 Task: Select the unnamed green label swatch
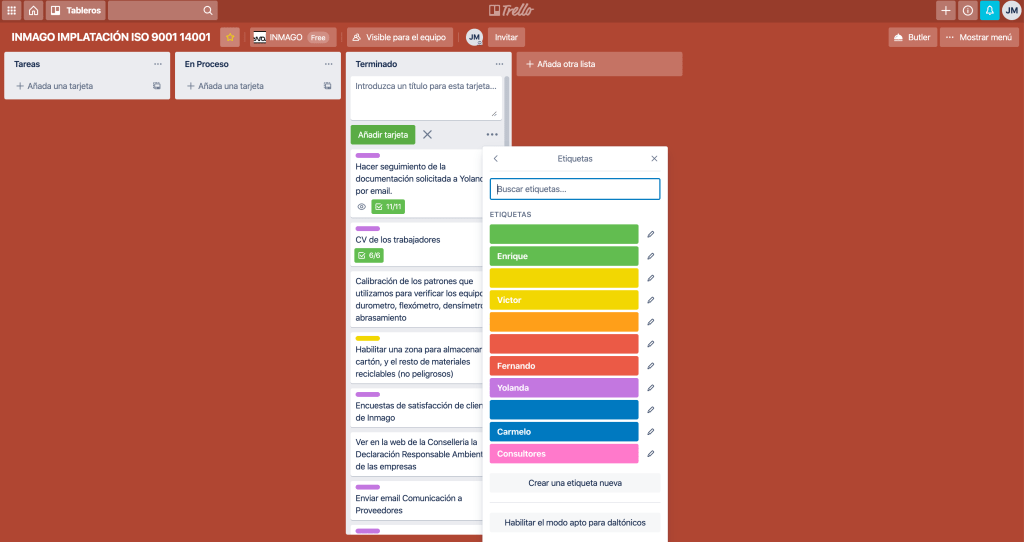564,234
